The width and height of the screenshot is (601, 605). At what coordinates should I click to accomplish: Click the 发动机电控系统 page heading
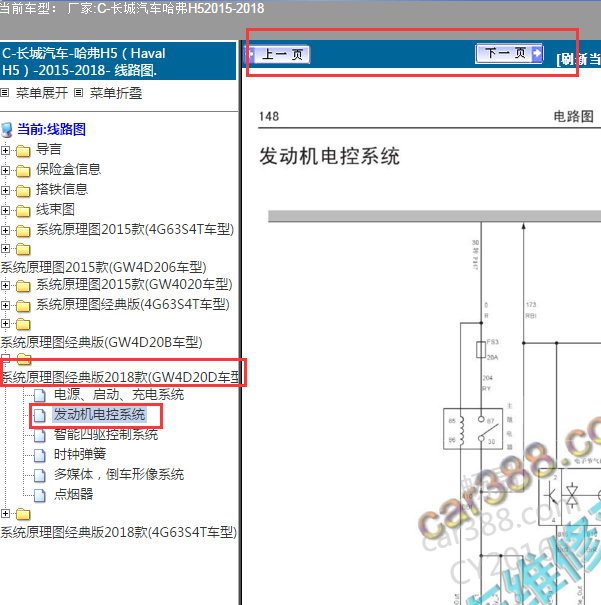(329, 156)
